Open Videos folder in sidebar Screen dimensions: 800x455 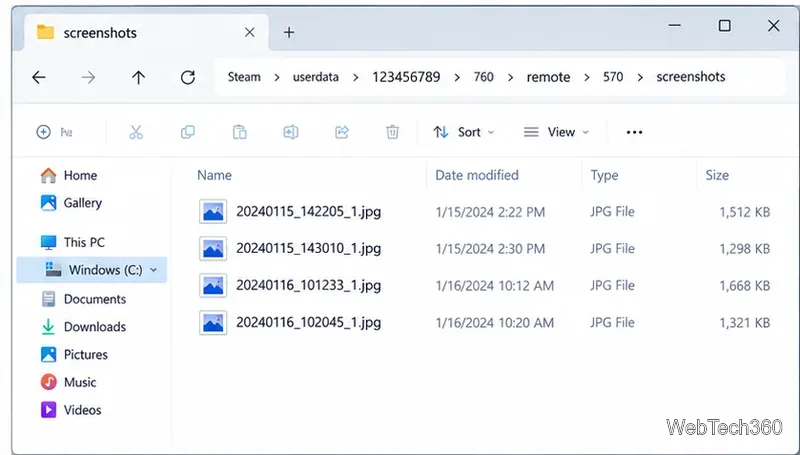pyautogui.click(x=71, y=410)
